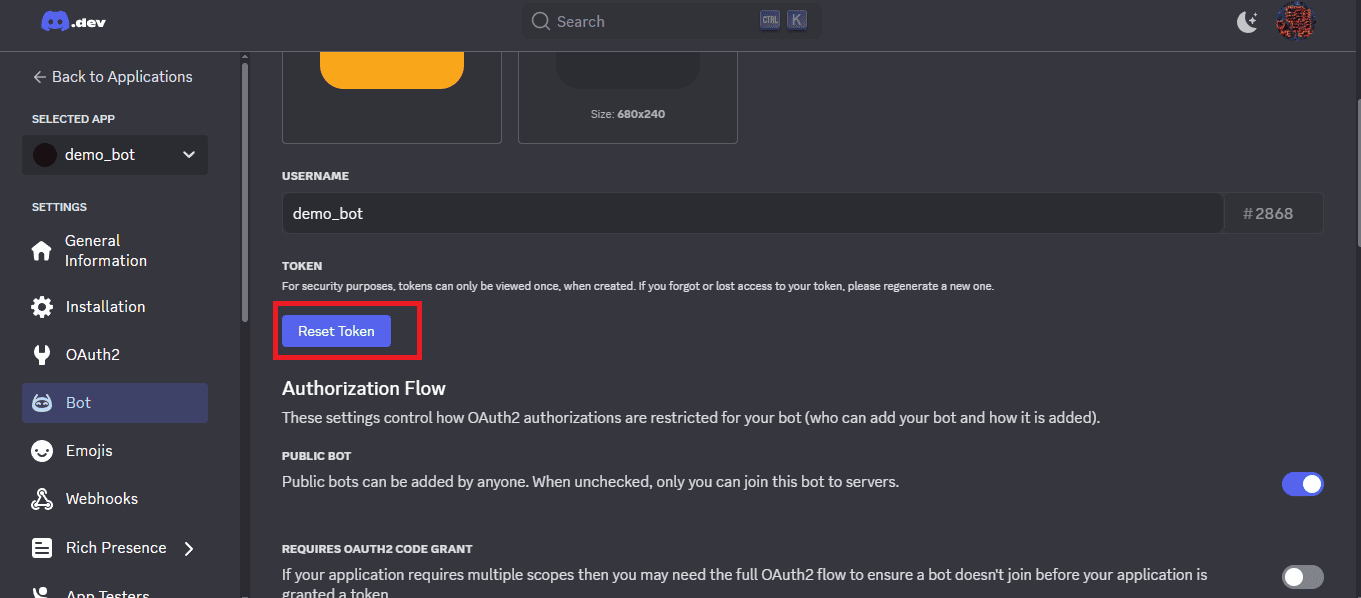Go Back to Applications
Image resolution: width=1361 pixels, height=598 pixels.
click(x=112, y=77)
